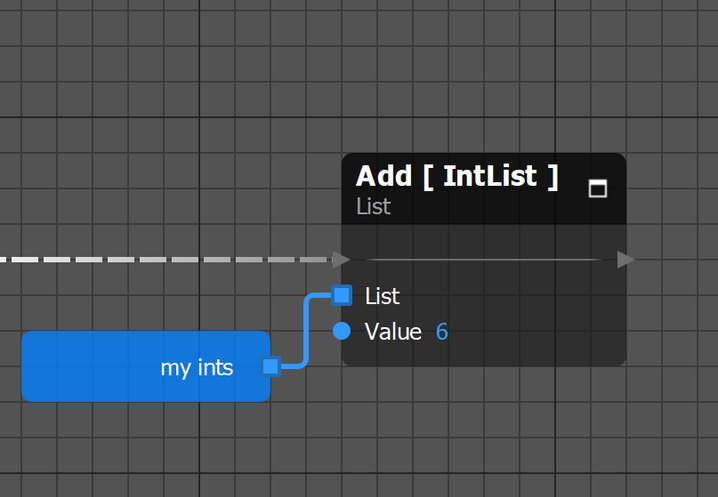This screenshot has height=497, width=718.
Task: Select the blue my ints variable node
Action: (x=146, y=366)
